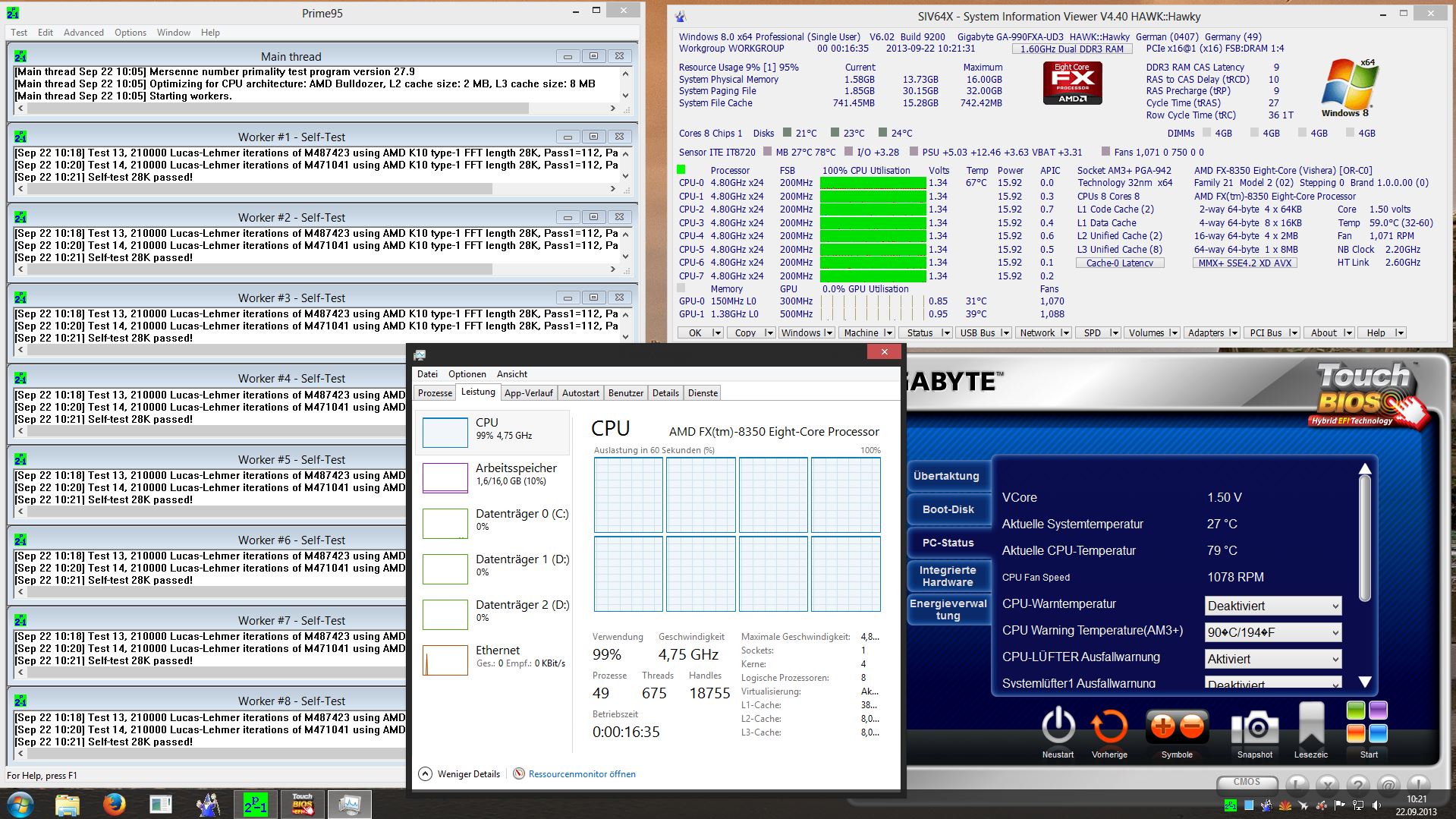
Task: Click the CPU-0 green utilisation bar in SIV
Action: coord(873,183)
